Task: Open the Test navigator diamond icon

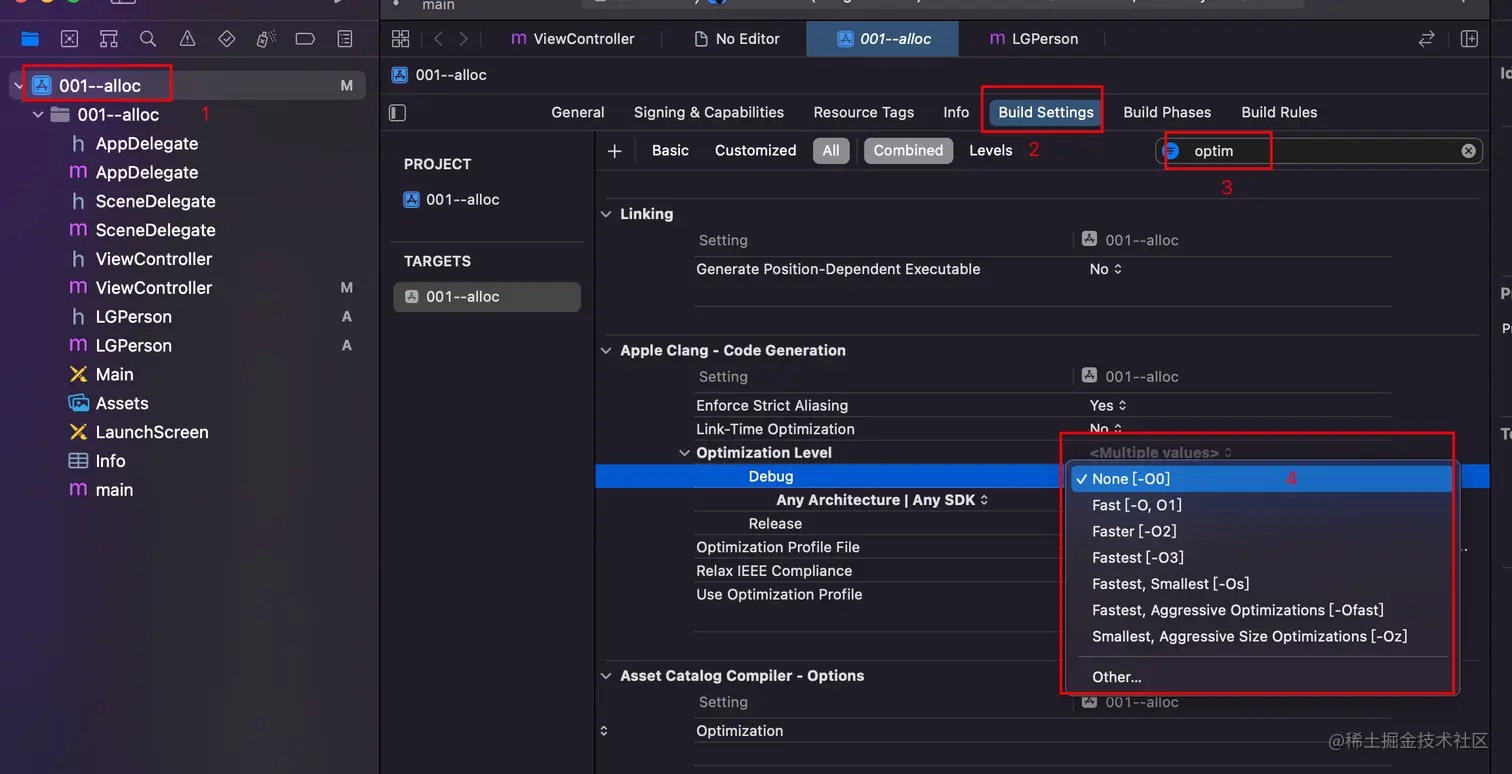Action: coord(227,39)
